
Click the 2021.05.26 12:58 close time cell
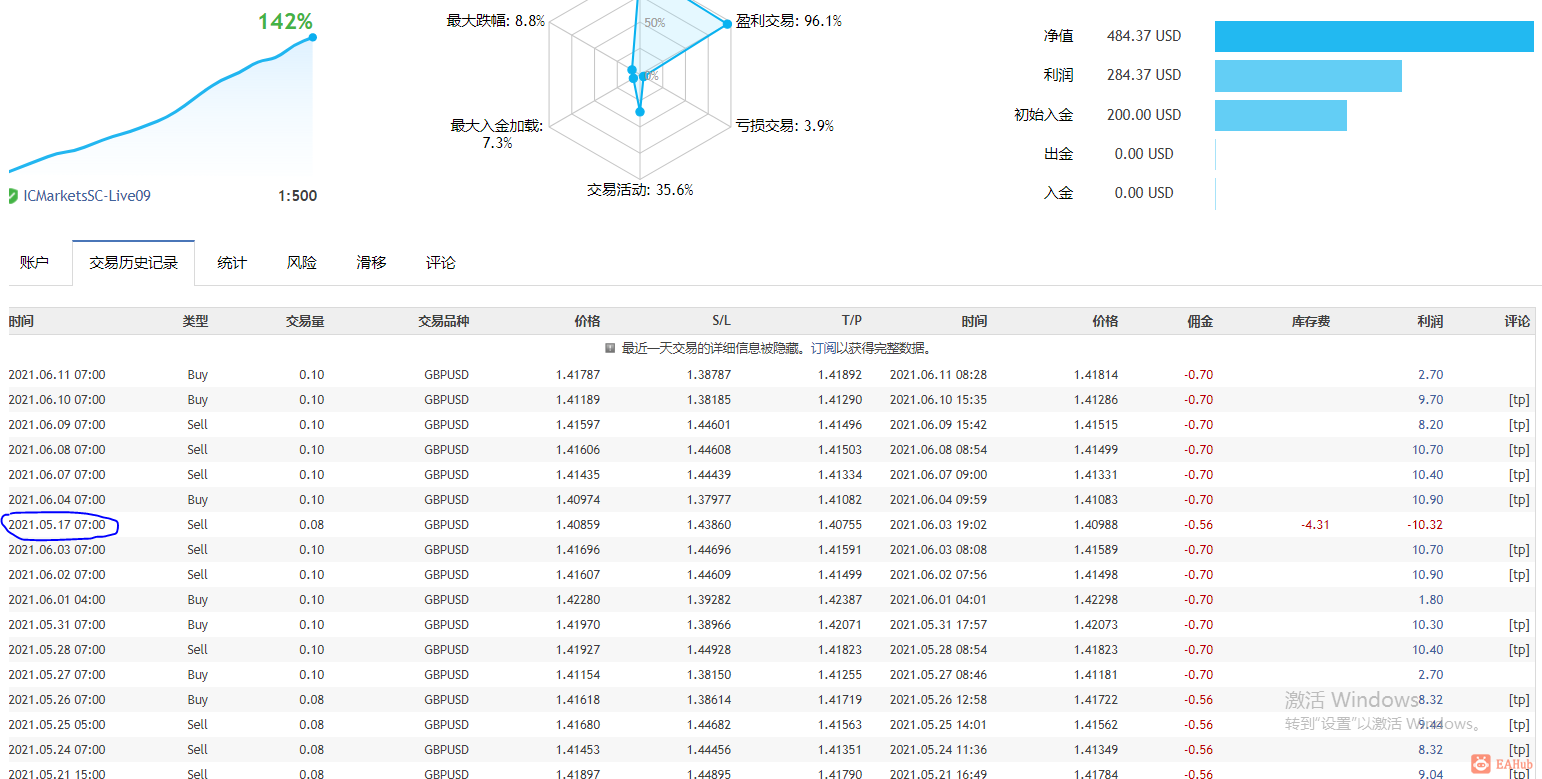click(938, 700)
